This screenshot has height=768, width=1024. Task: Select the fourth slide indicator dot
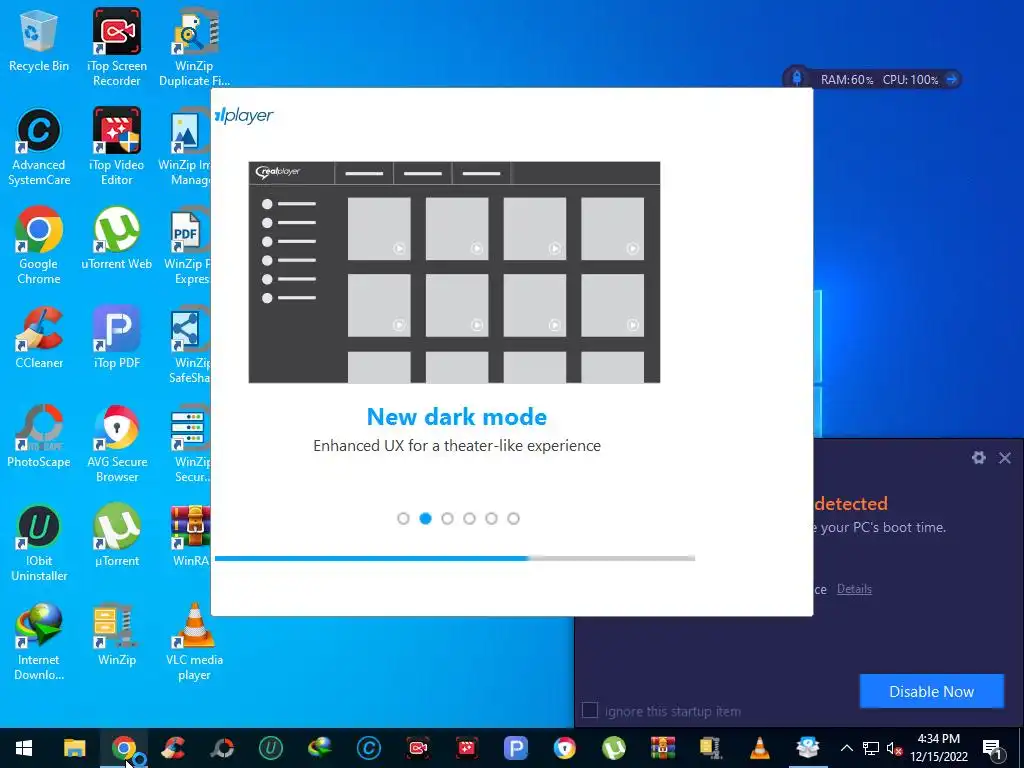pyautogui.click(x=470, y=519)
